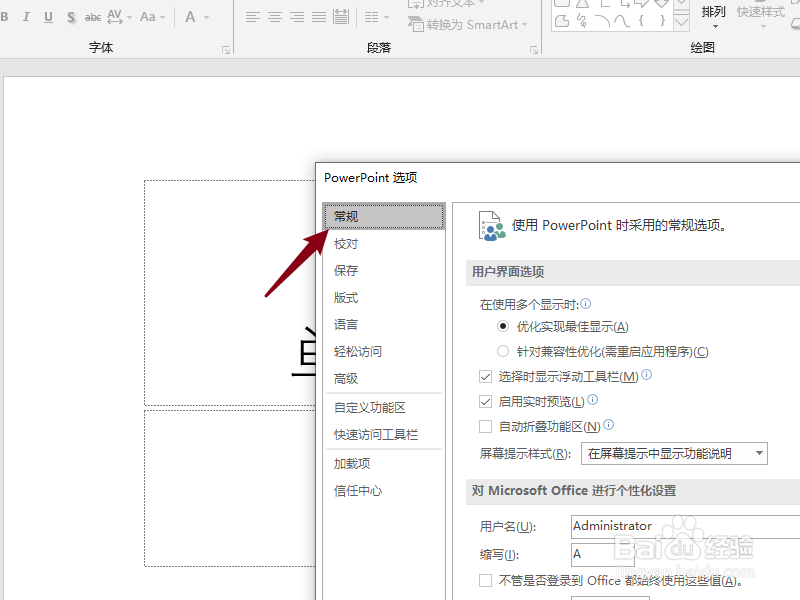The height and width of the screenshot is (600, 800).
Task: Toggle Bold formatting in the ribbon
Action: (5, 17)
